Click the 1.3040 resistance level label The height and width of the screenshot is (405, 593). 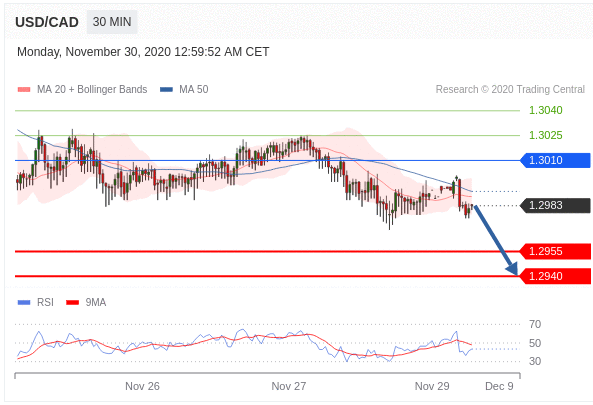tap(545, 110)
